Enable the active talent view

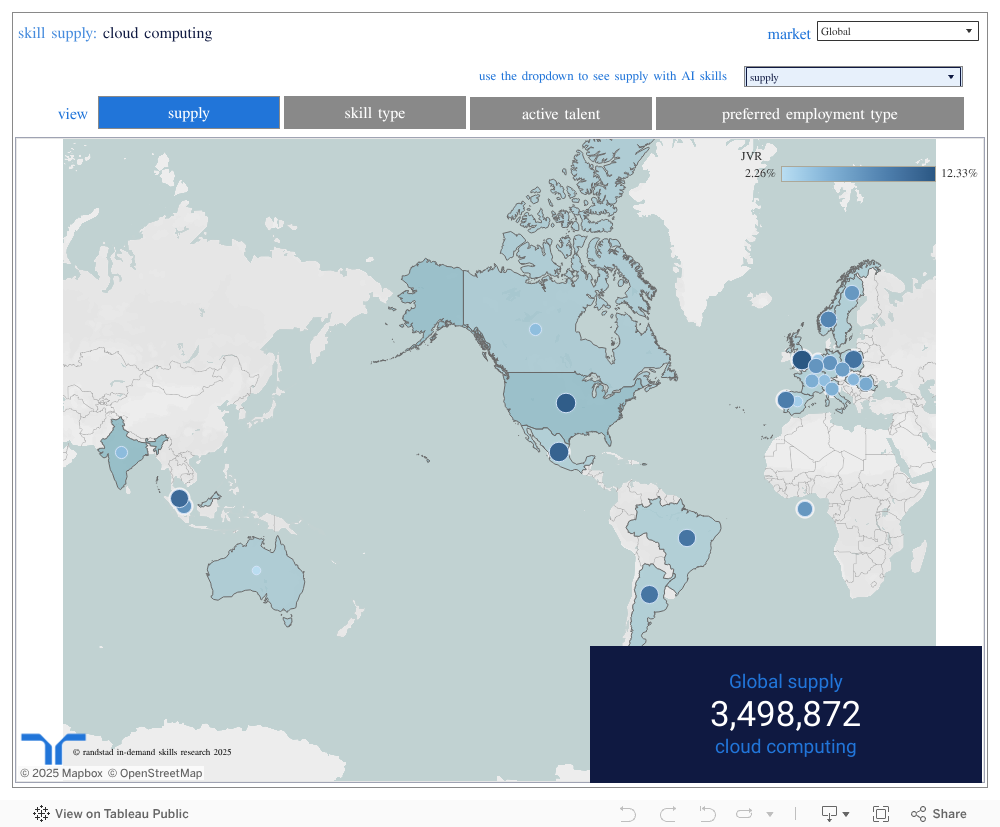[560, 113]
